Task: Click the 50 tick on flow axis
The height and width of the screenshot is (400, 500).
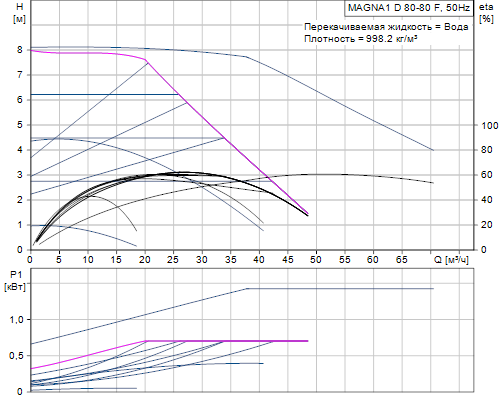Action: click(316, 260)
